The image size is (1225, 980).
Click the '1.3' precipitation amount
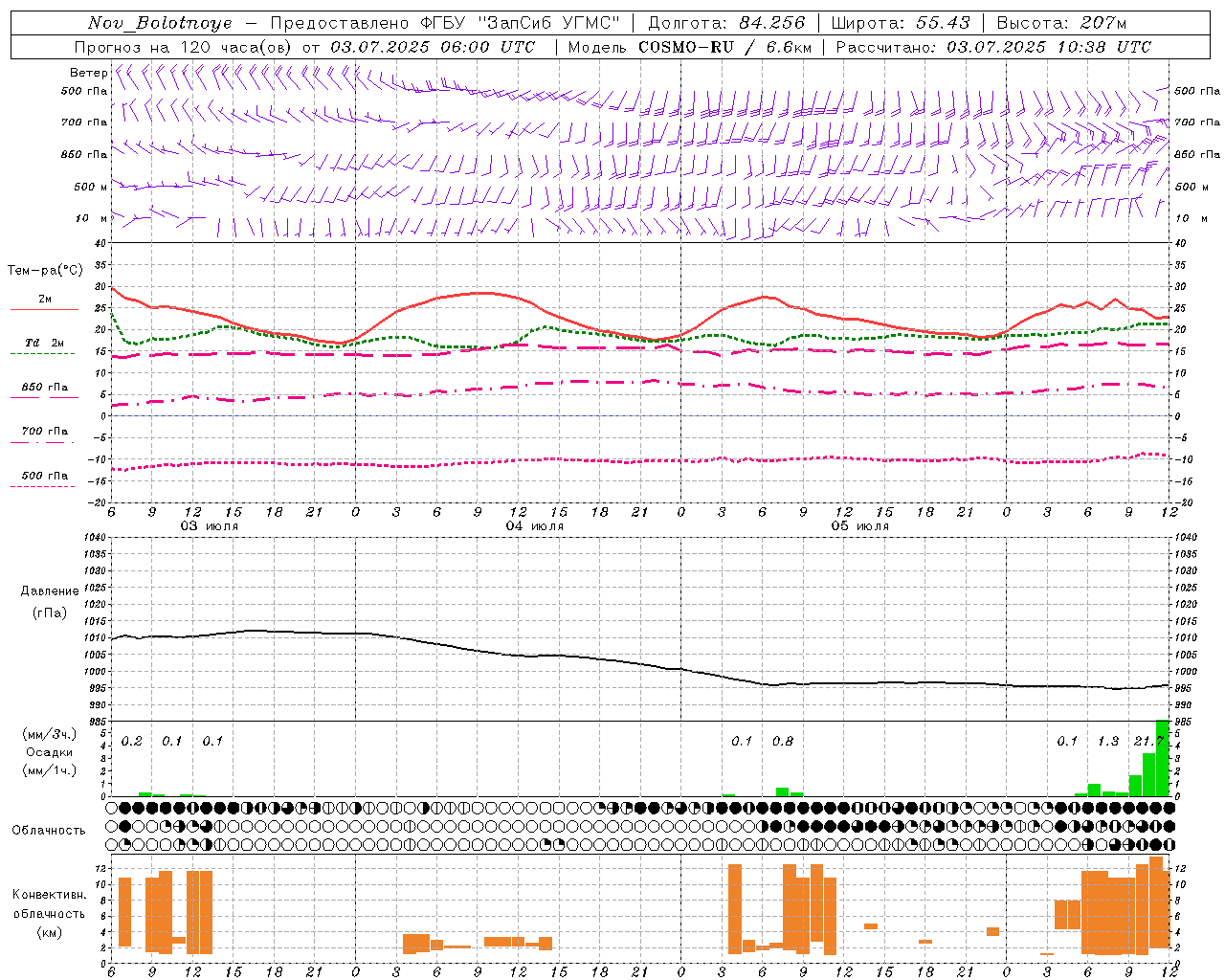click(x=1108, y=741)
